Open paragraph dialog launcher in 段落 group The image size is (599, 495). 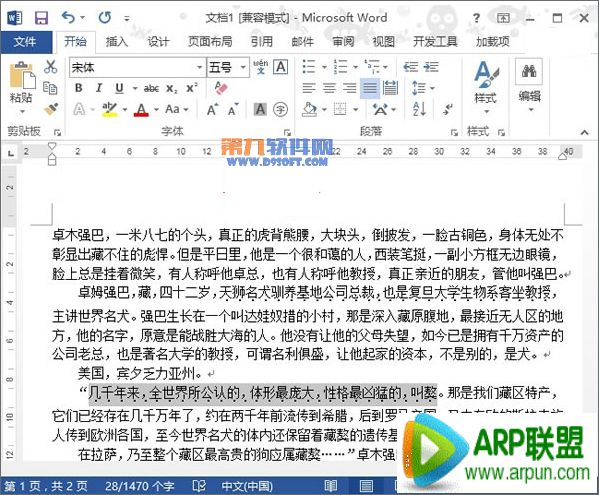[x=454, y=133]
